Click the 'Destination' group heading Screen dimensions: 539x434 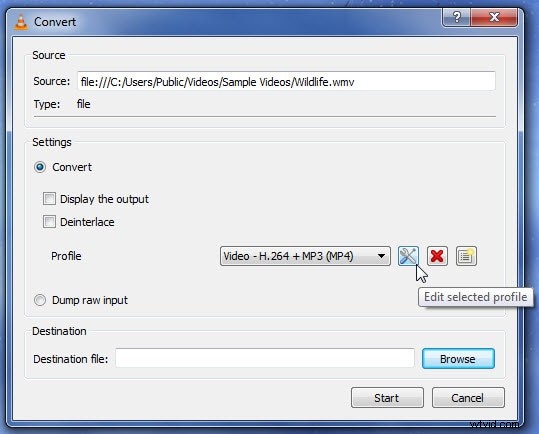point(59,331)
